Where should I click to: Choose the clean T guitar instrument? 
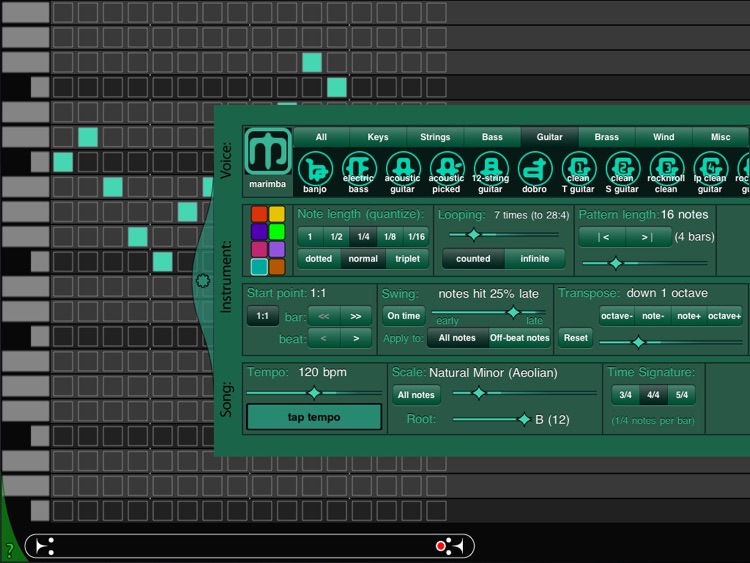point(578,172)
